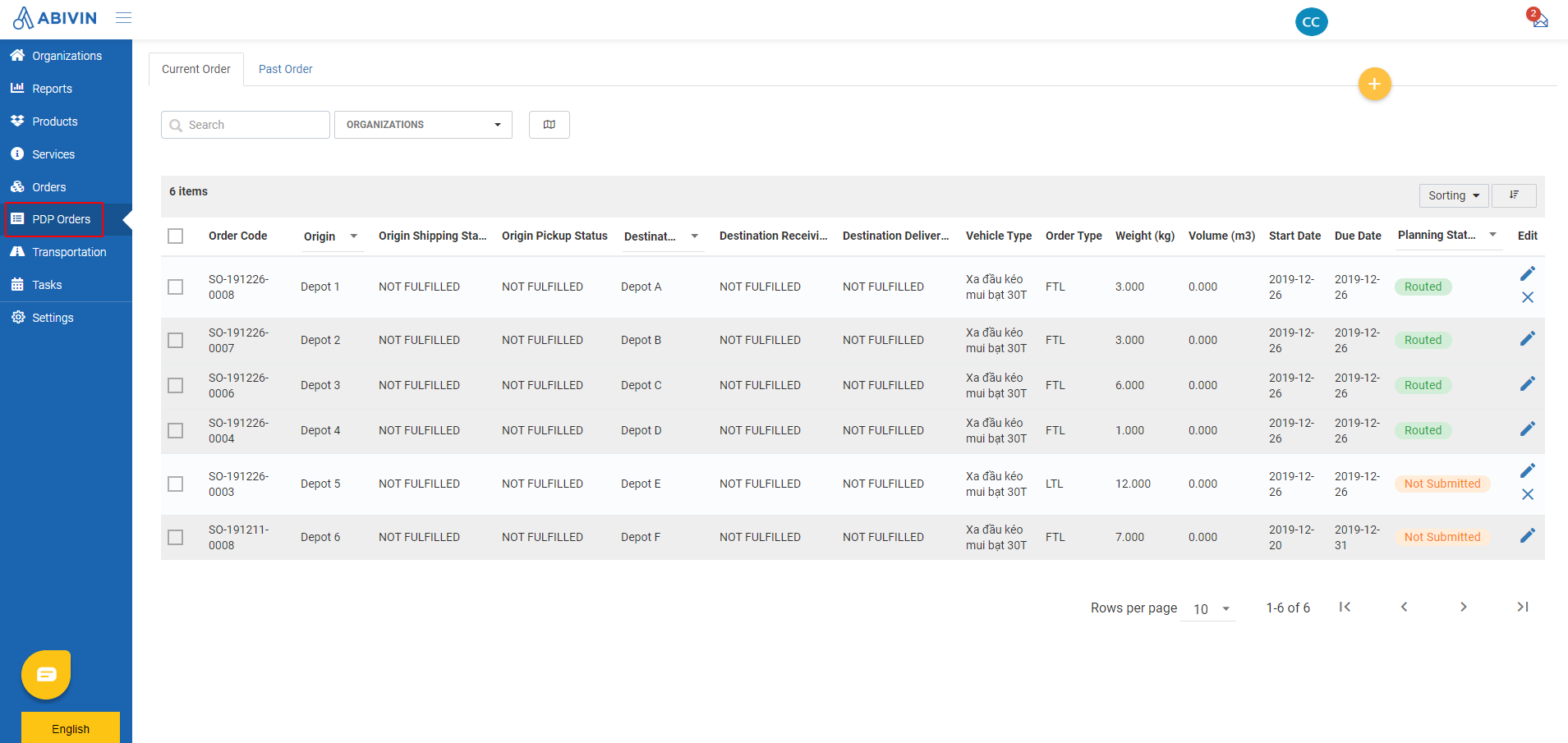The height and width of the screenshot is (743, 1568).
Task: Go to the first page
Action: point(1345,607)
